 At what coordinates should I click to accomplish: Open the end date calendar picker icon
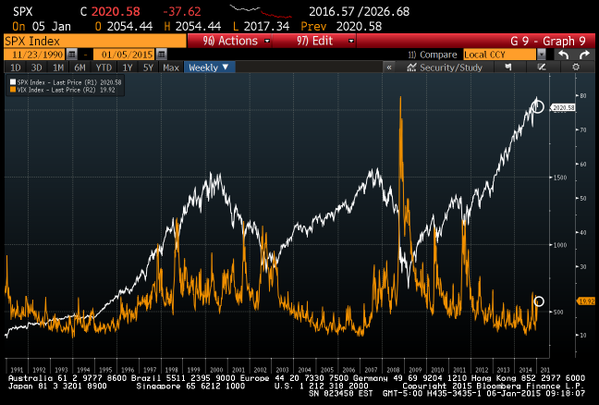[162, 54]
